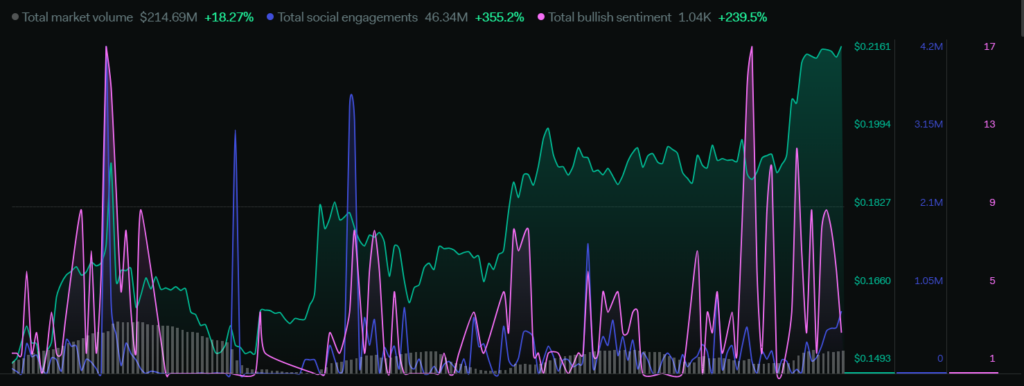Click the 17 sentiment axis label
Screen dimensions: 1024x386
(990, 46)
